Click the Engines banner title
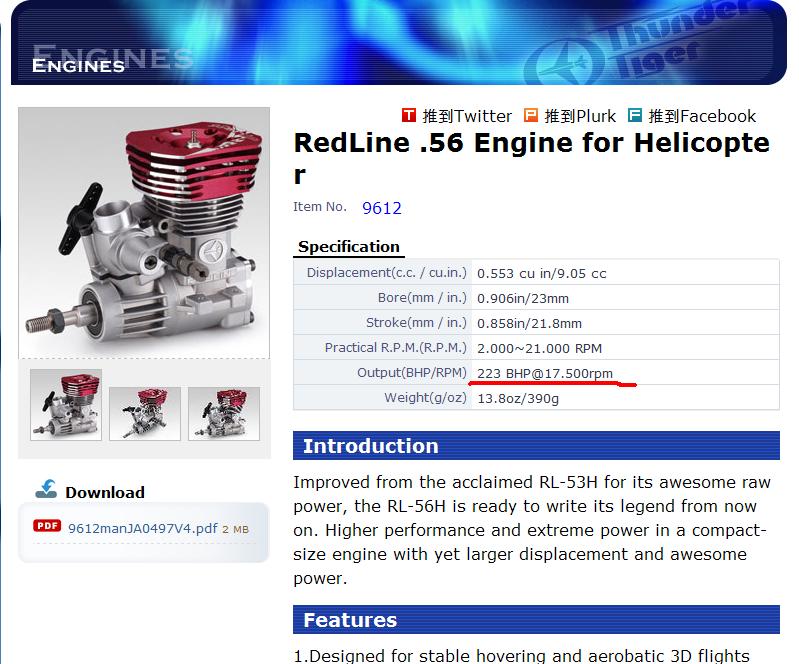 tap(78, 66)
